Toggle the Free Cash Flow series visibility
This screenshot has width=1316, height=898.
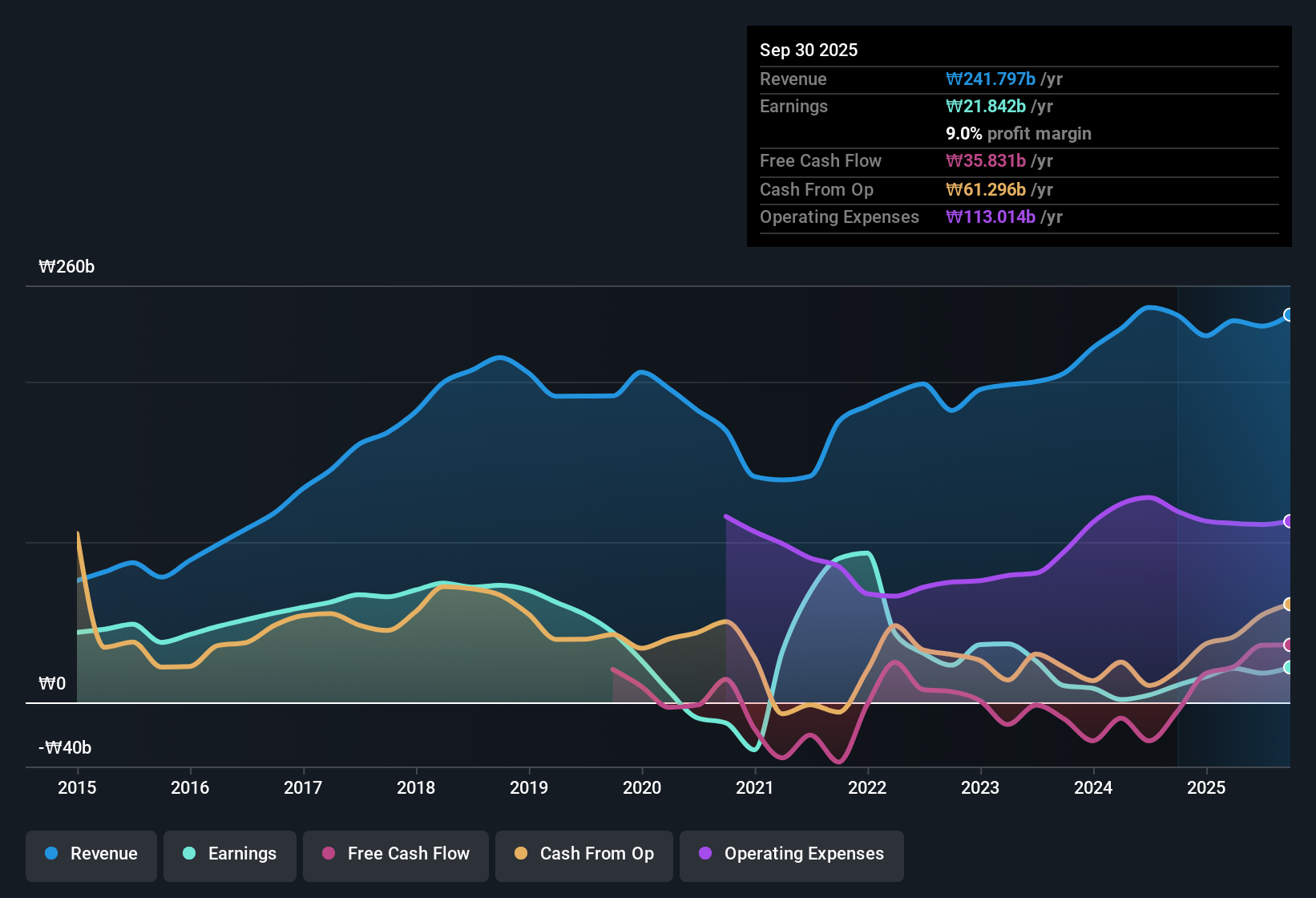point(395,854)
